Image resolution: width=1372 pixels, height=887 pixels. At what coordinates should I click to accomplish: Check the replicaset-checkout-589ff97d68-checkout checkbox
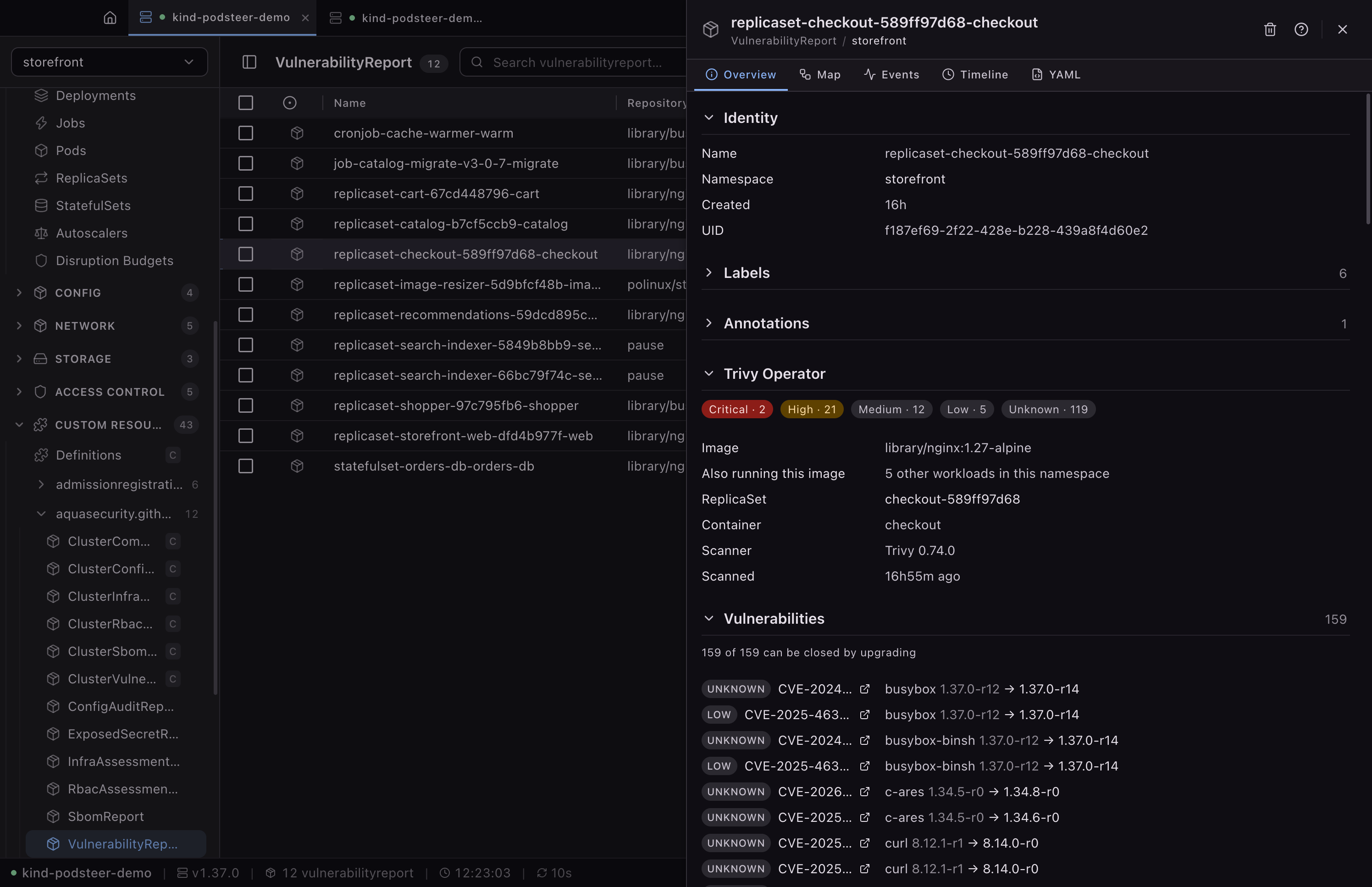246,254
